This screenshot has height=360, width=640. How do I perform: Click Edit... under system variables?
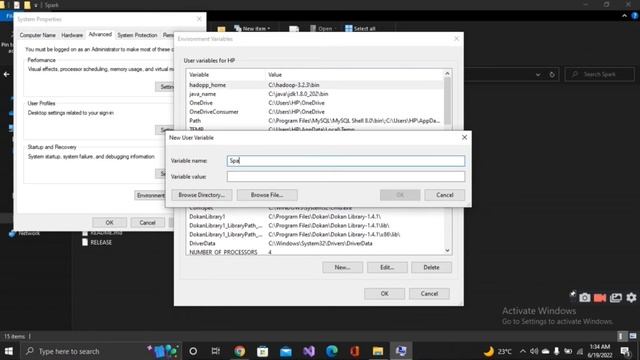387,267
